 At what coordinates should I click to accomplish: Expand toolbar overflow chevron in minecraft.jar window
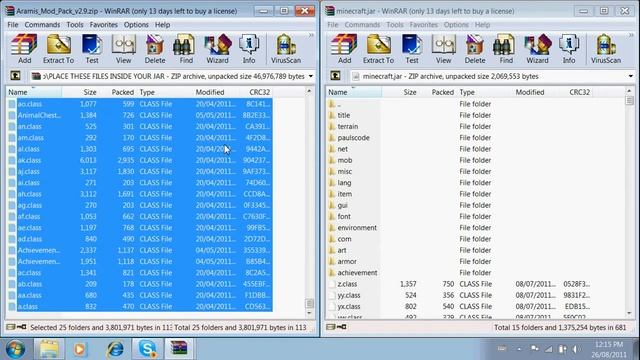[x=631, y=36]
